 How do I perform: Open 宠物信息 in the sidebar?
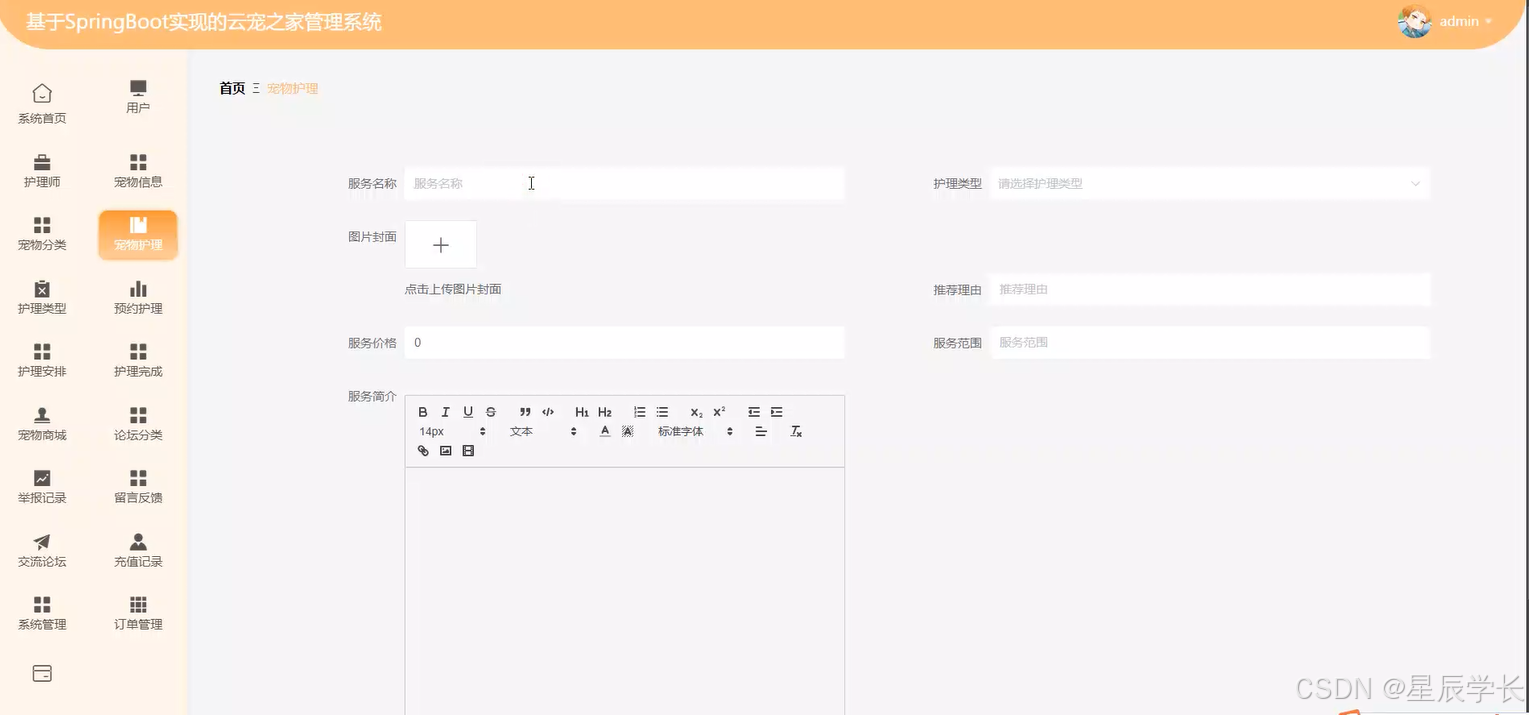(138, 171)
